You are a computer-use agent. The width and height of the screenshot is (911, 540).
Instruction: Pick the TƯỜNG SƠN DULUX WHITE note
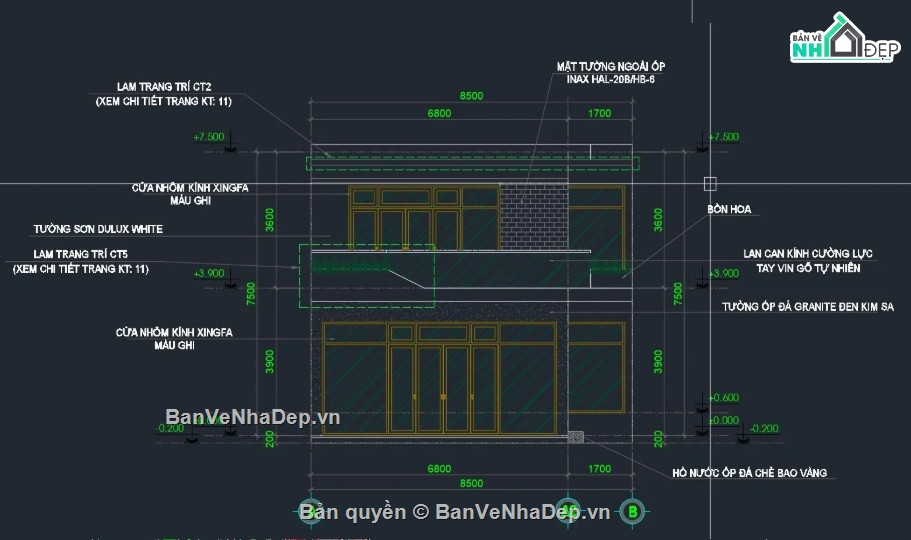[x=98, y=229]
